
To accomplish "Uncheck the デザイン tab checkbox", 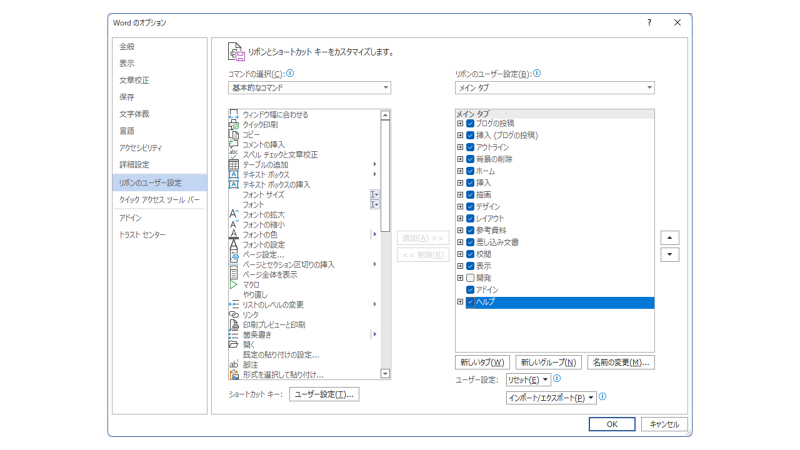I will pyautogui.click(x=470, y=207).
